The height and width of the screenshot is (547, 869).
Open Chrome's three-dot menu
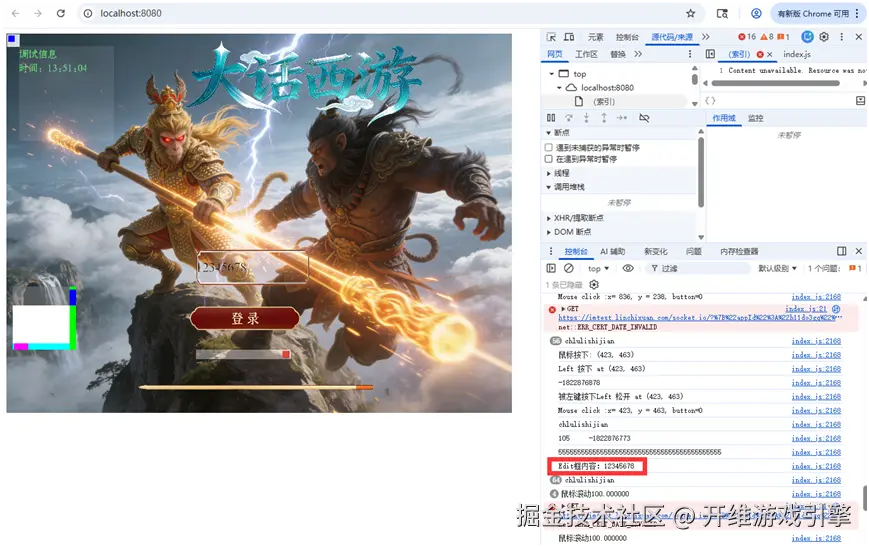click(858, 13)
